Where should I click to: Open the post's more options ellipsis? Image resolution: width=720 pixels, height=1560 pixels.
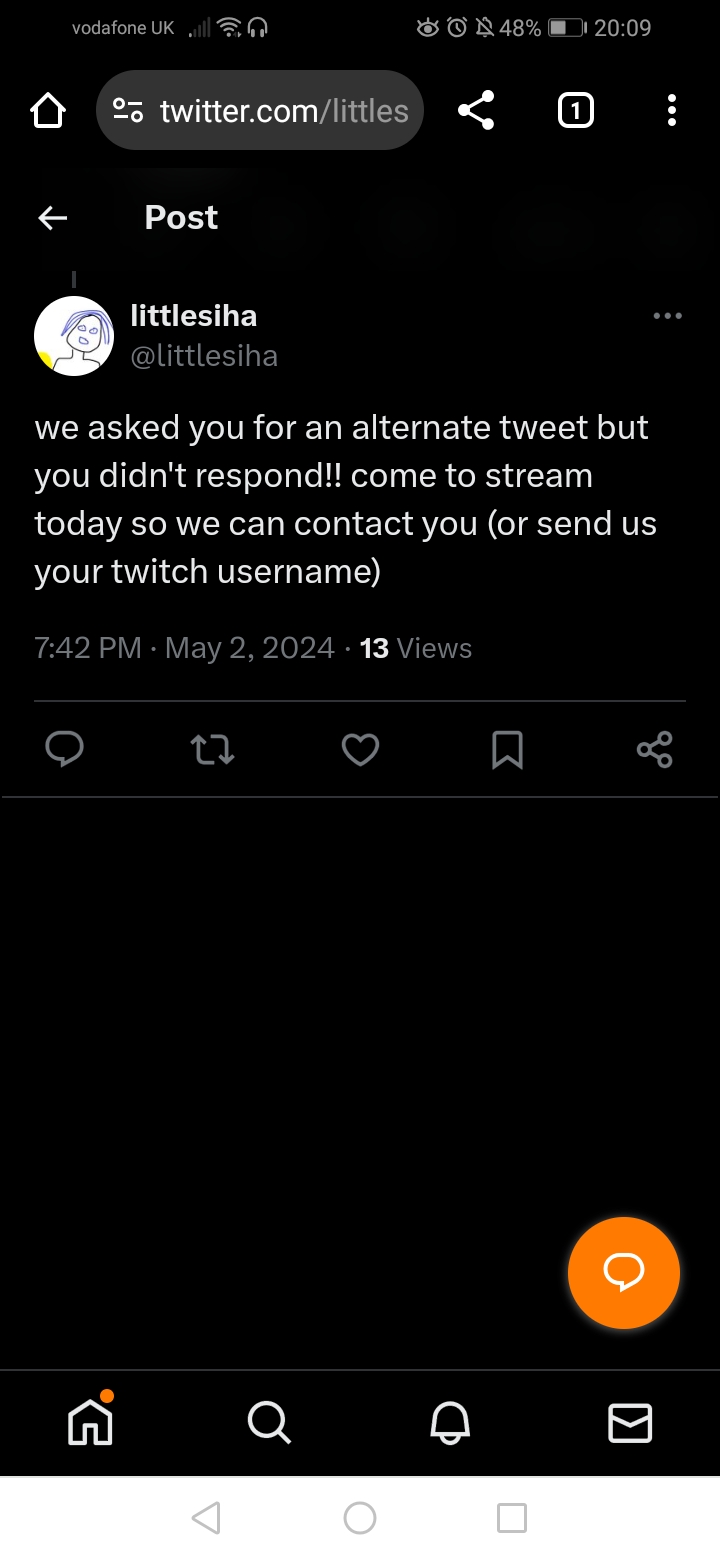pos(666,316)
